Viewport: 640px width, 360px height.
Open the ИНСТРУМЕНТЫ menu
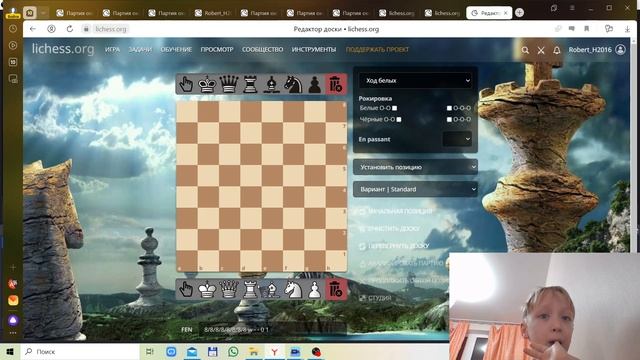click(314, 49)
